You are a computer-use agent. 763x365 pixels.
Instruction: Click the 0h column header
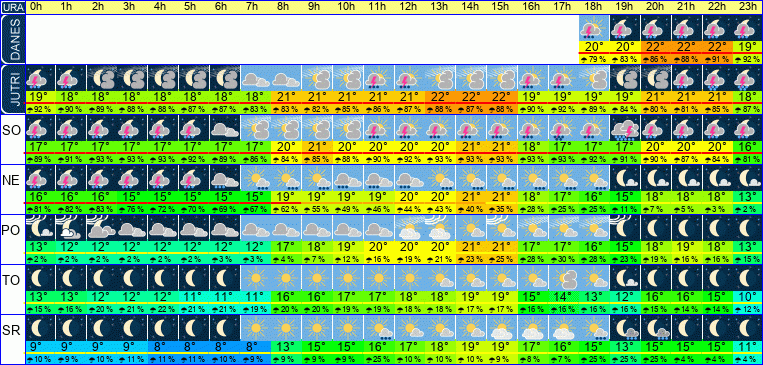click(36, 7)
